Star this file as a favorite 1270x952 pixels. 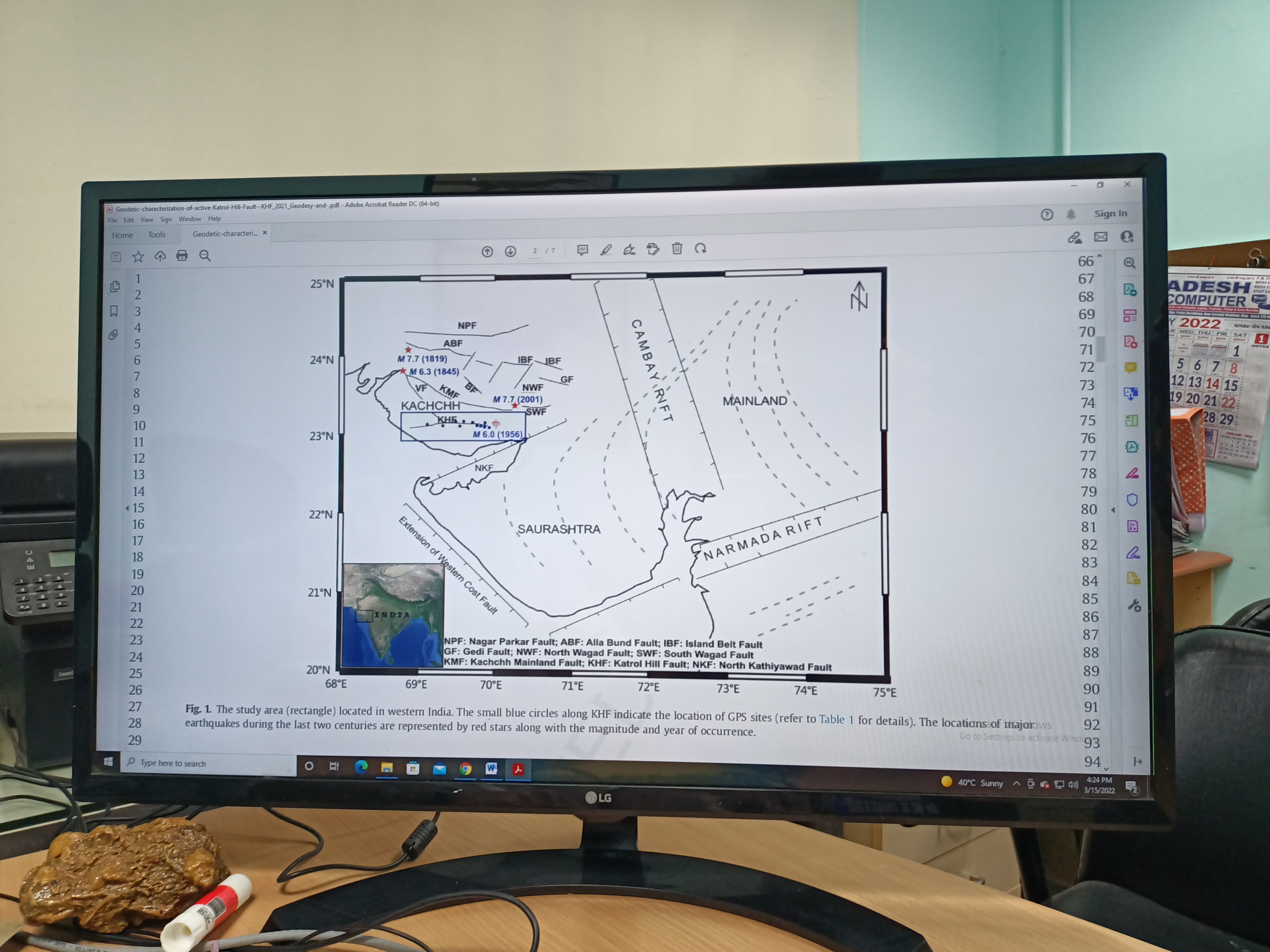click(138, 256)
